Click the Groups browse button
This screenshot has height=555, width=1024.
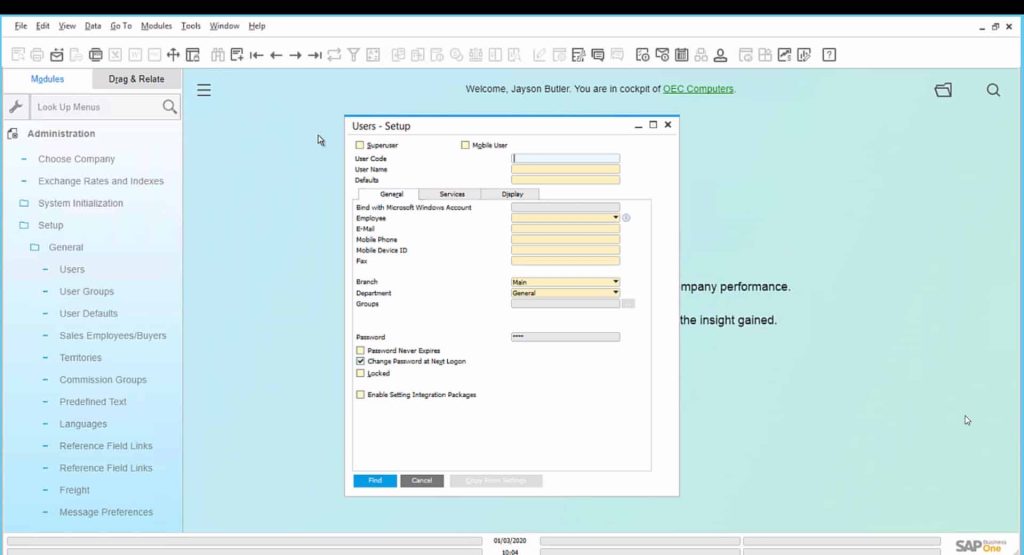coord(628,304)
